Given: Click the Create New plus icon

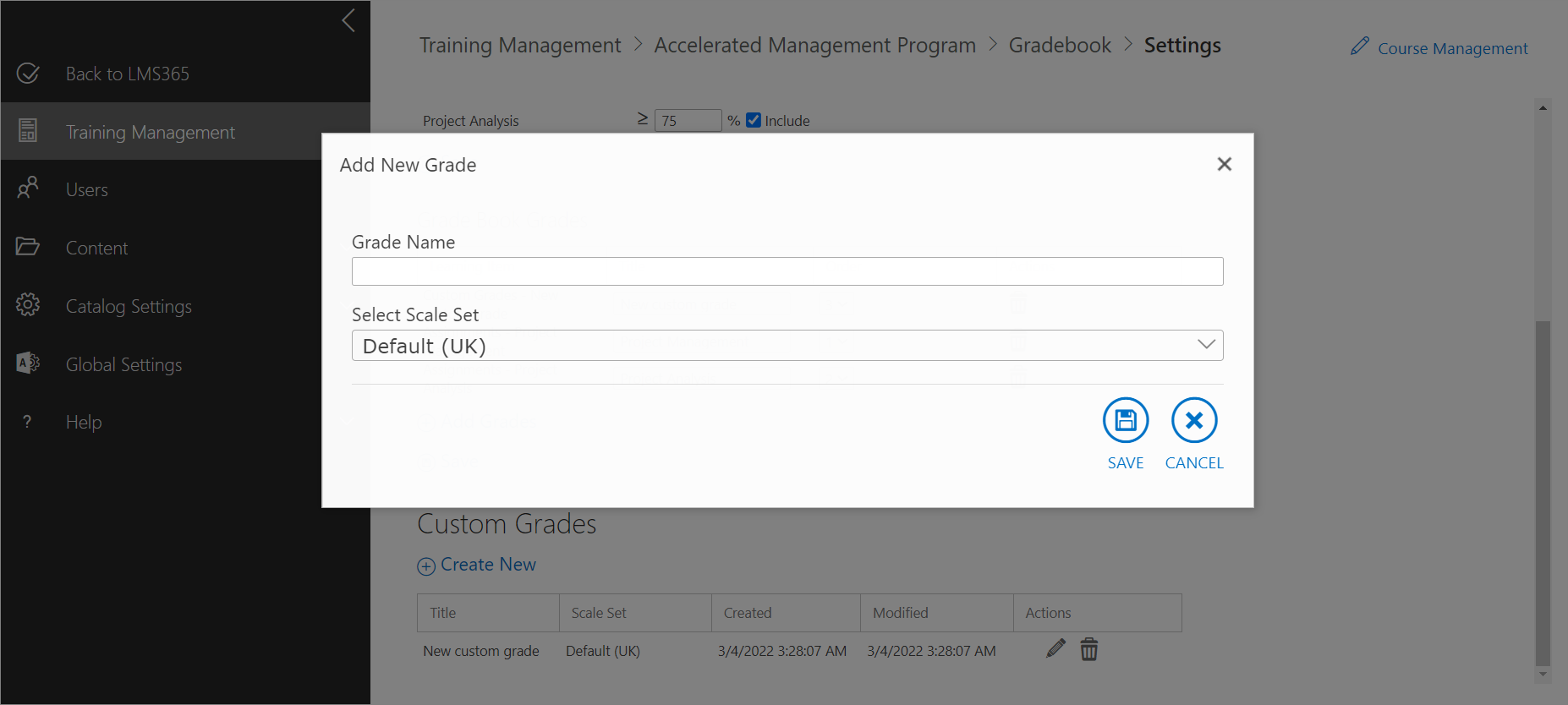Looking at the screenshot, I should coord(426,566).
